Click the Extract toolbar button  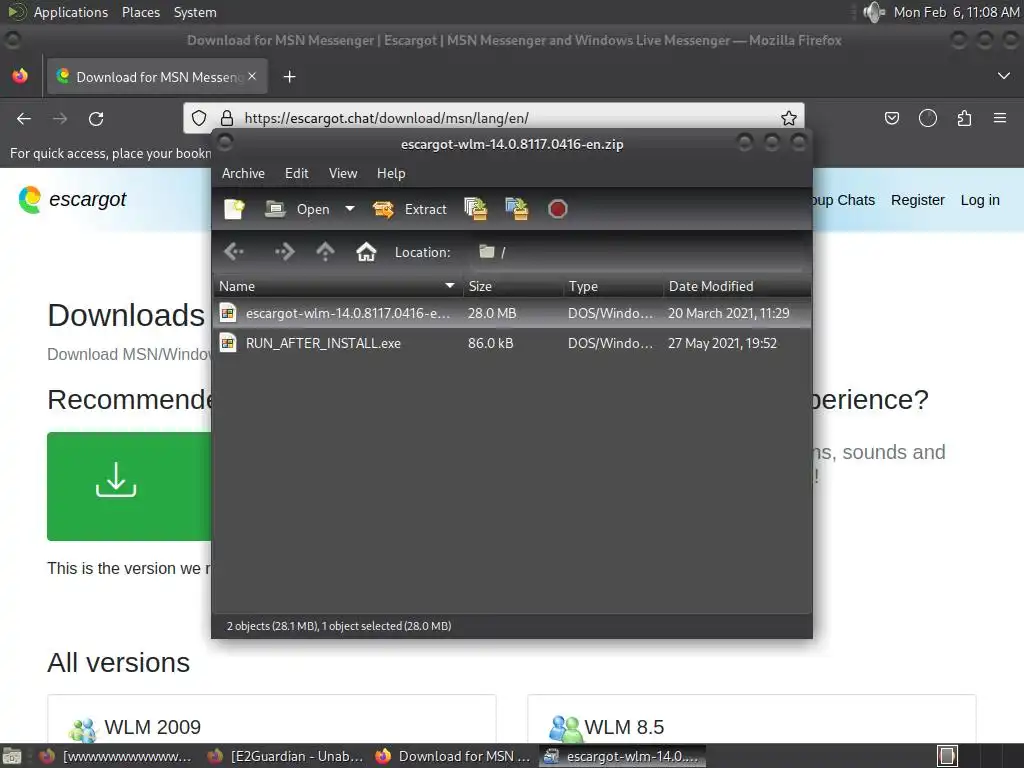[410, 209]
